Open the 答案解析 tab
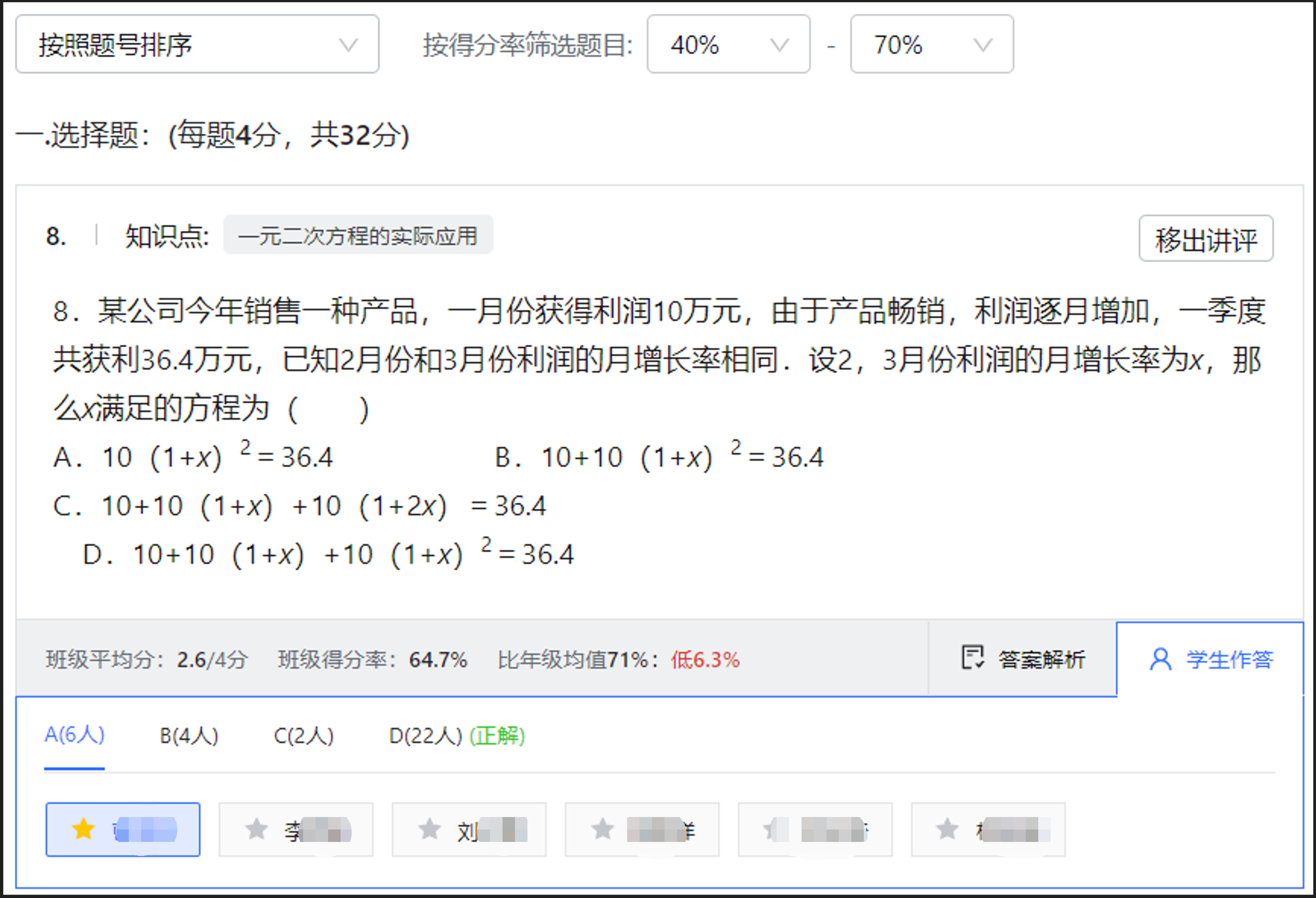This screenshot has width=1316, height=898. tap(1023, 659)
